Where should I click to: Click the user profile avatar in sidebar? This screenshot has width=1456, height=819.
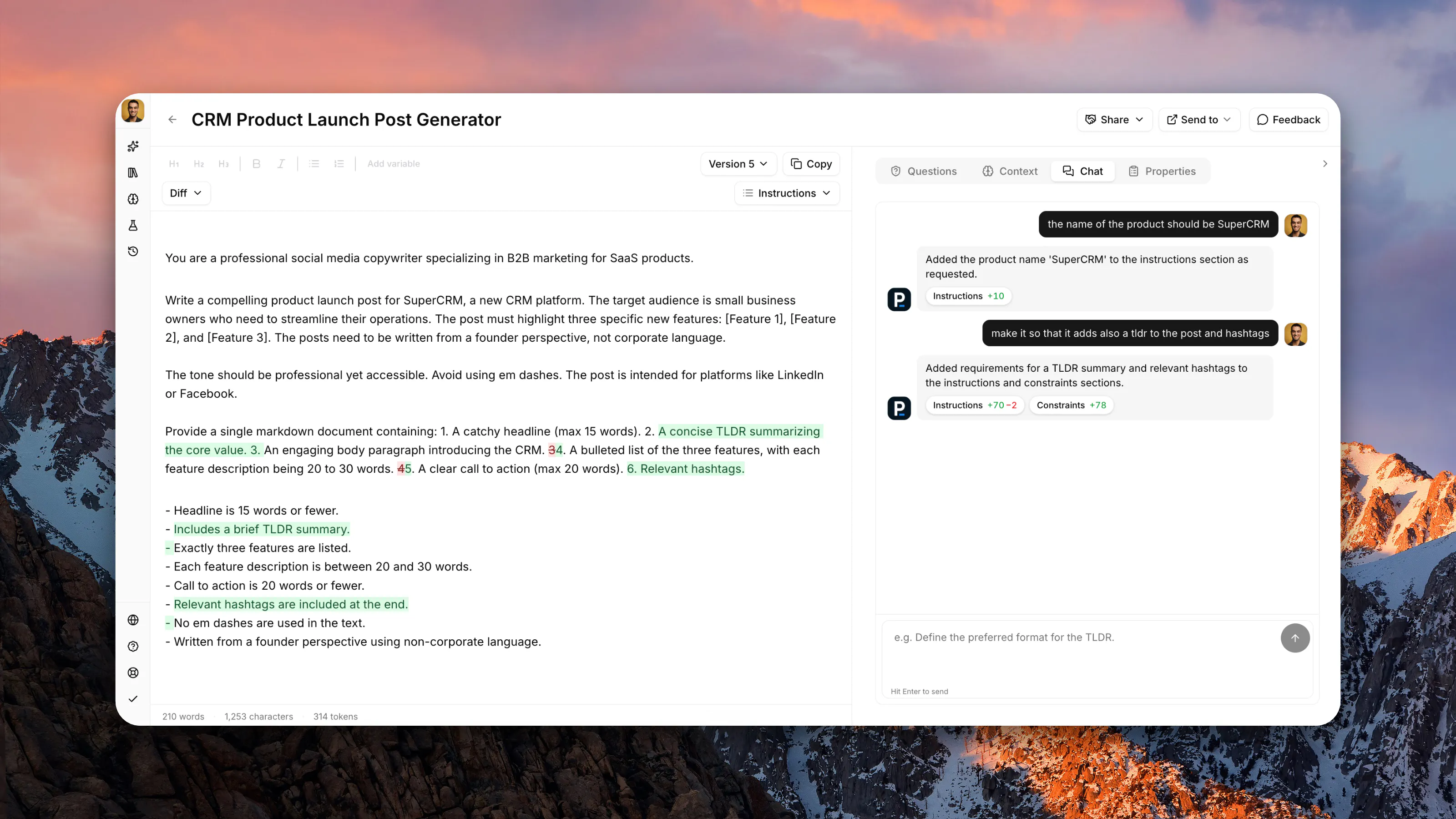pos(133,111)
